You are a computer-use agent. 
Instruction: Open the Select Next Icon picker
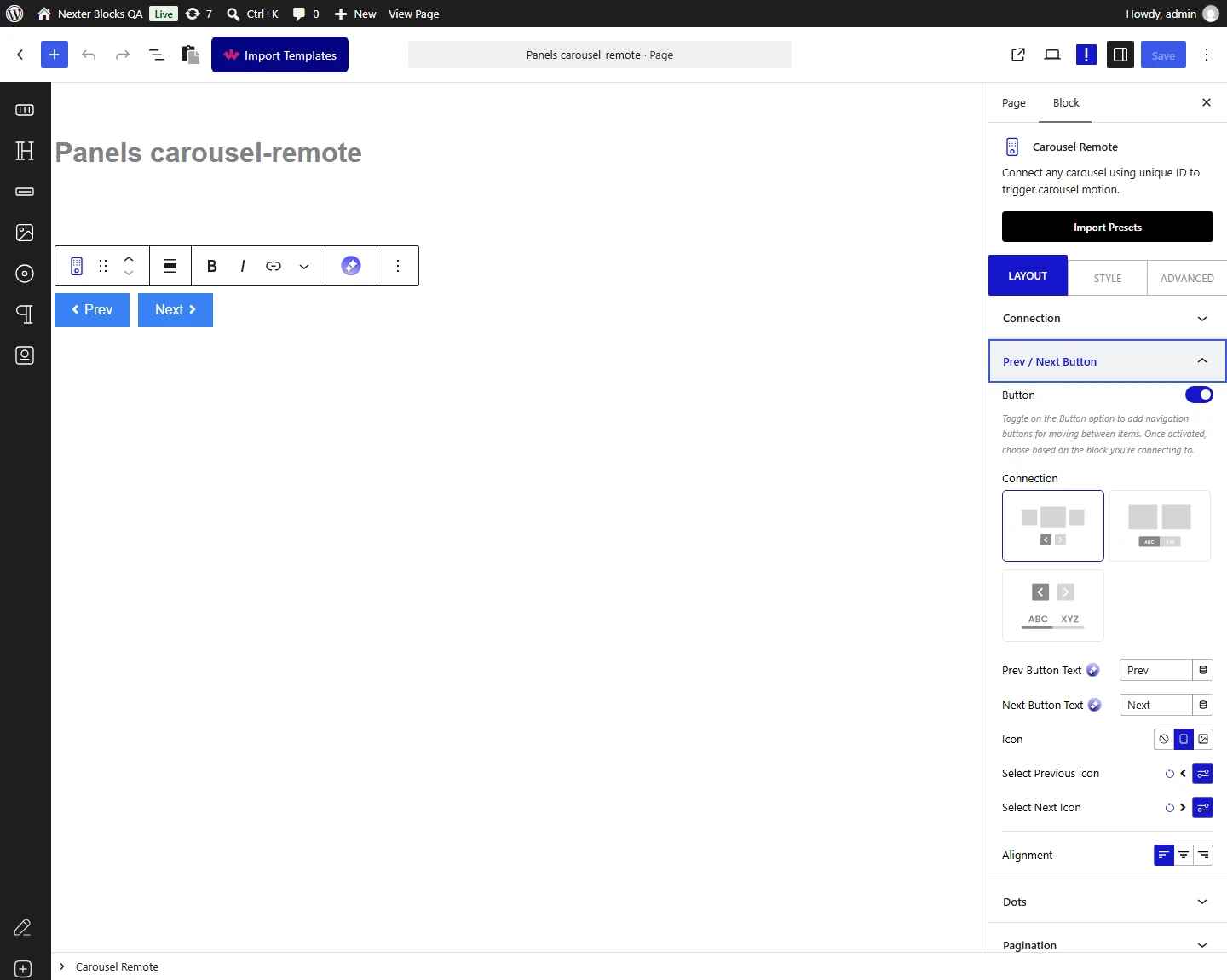click(1202, 808)
